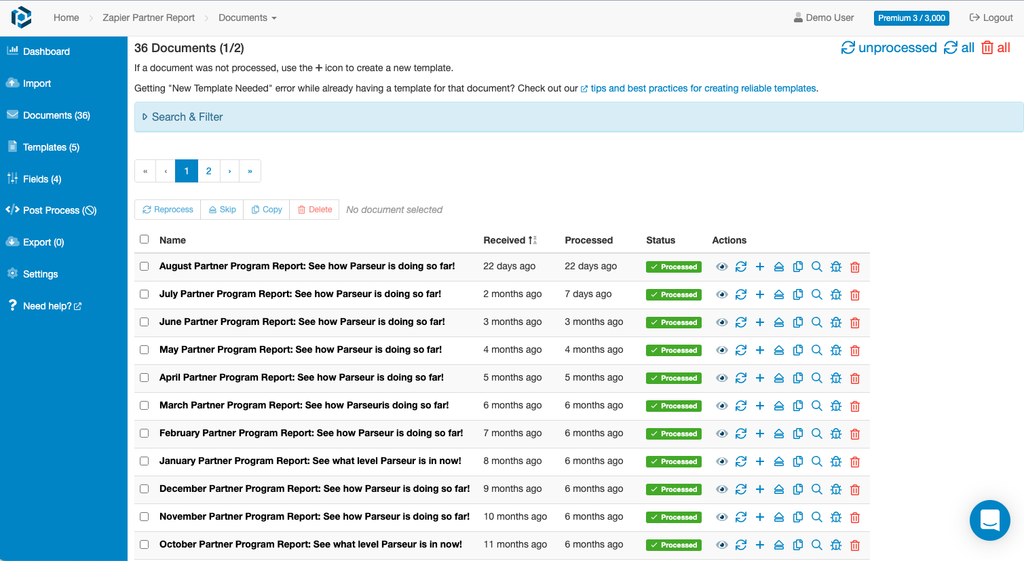Select the June report checkbox
Viewport: 1024px width, 561px height.
point(144,322)
